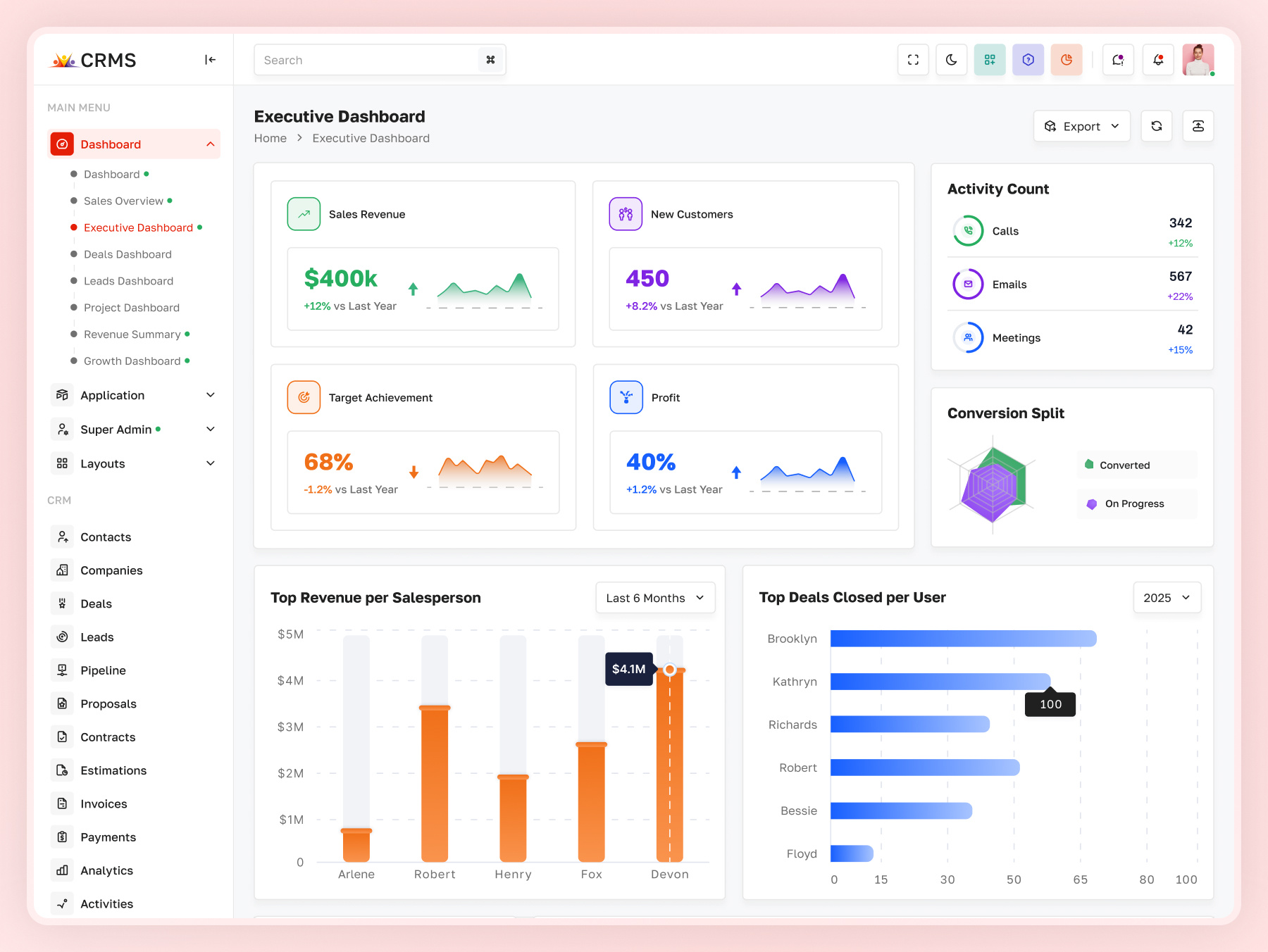
Task: Click the Target Achievement icon
Action: point(304,397)
